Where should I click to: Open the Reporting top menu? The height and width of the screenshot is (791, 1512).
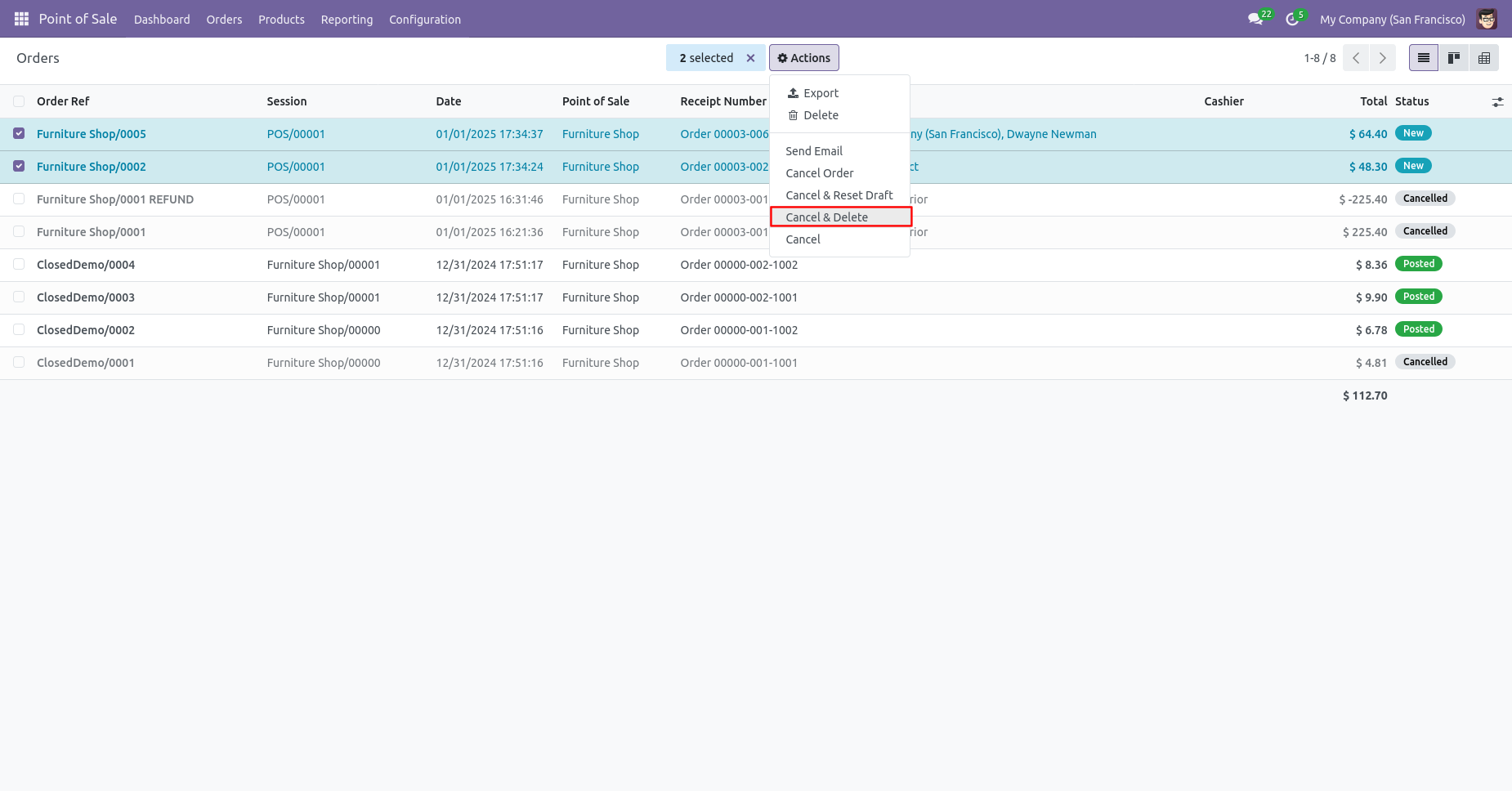coord(347,20)
